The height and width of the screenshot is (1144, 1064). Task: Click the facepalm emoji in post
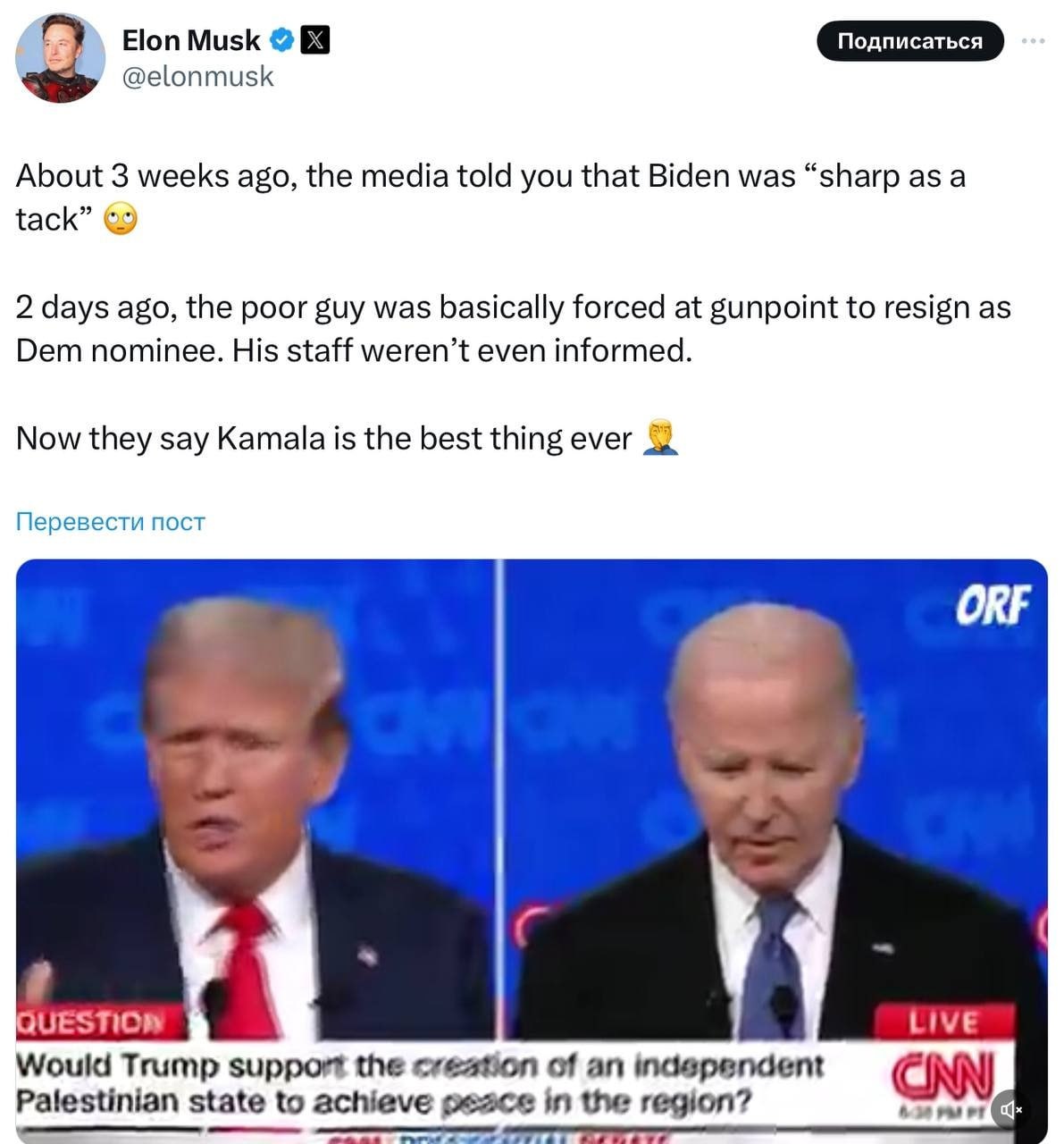661,439
